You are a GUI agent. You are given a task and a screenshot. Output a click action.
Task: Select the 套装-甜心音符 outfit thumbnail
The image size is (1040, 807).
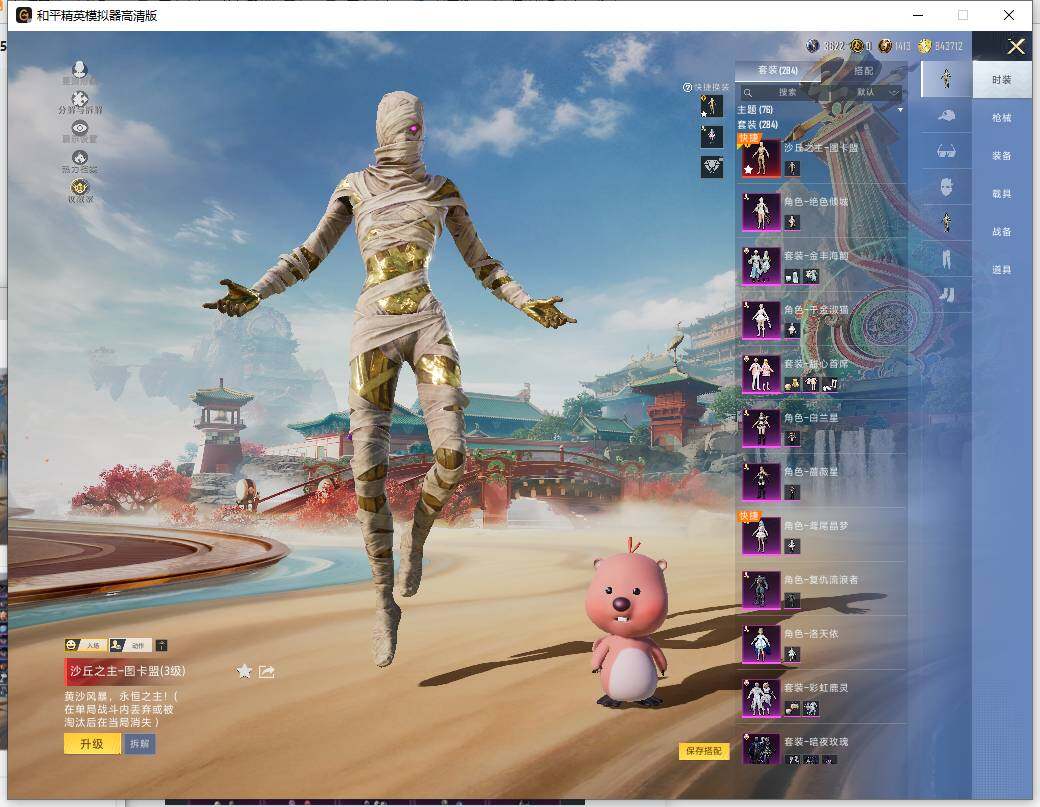[761, 374]
